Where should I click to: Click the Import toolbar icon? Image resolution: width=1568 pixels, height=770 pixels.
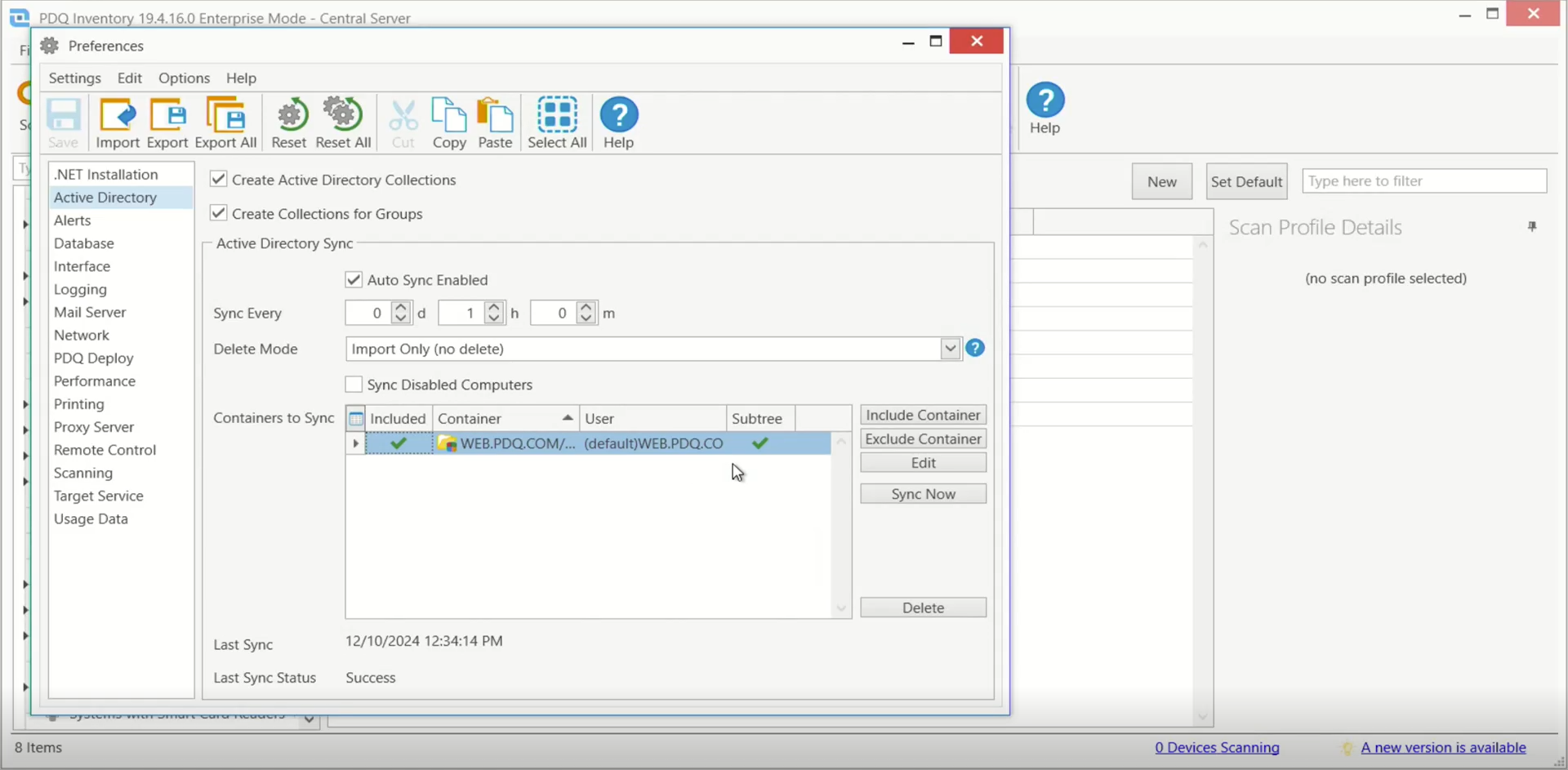[118, 123]
